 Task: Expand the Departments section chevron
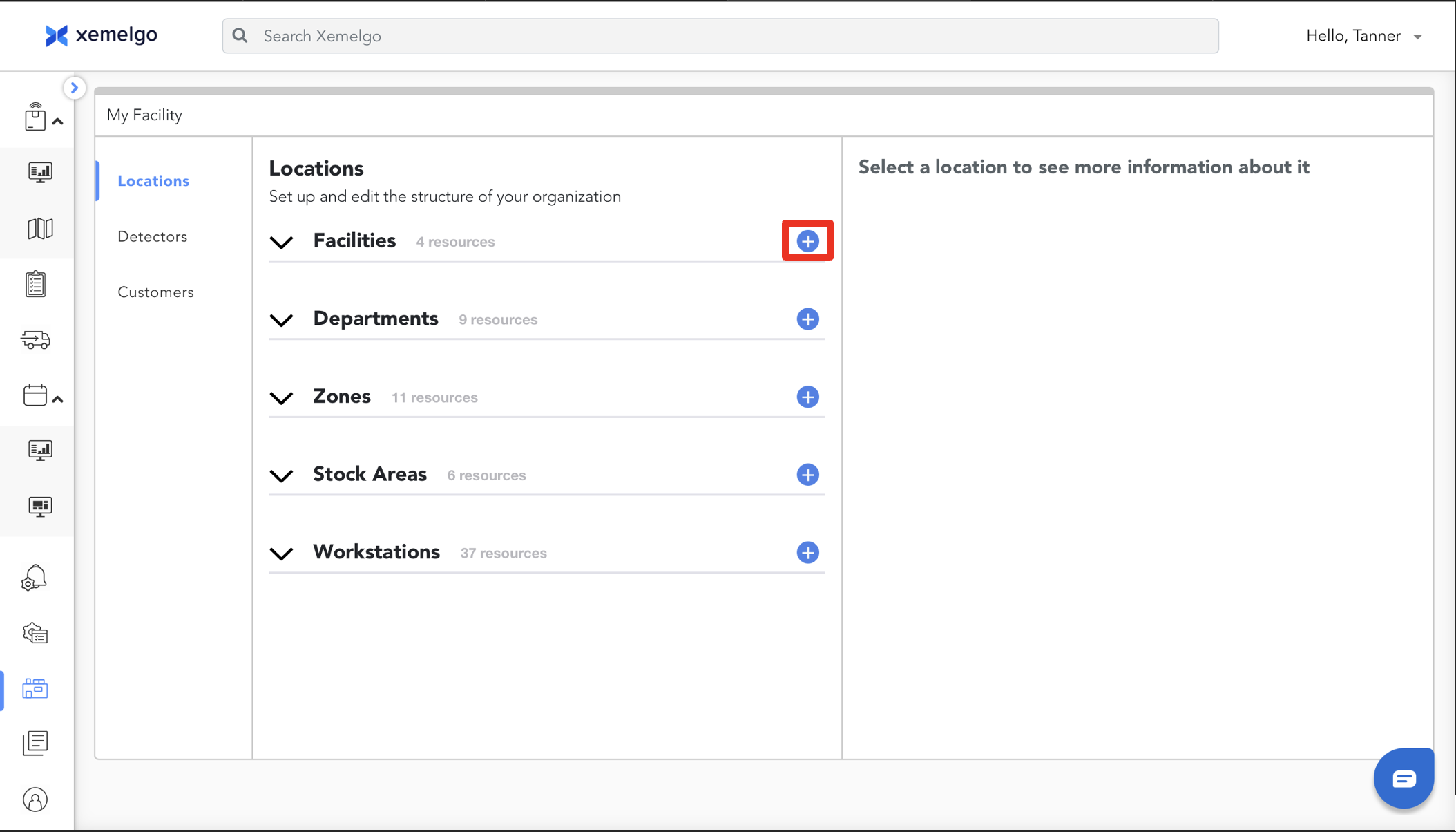[281, 320]
